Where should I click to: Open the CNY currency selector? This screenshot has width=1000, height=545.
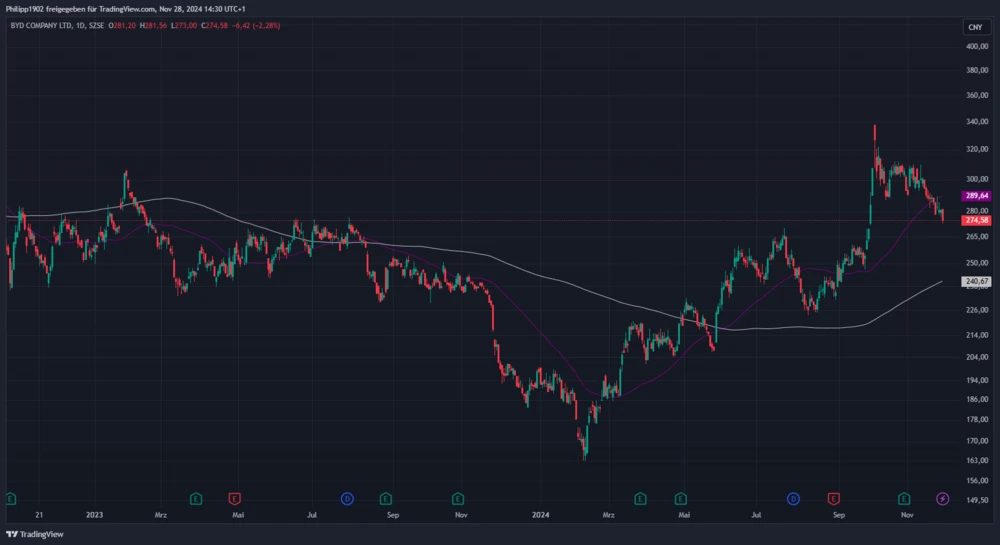click(976, 27)
